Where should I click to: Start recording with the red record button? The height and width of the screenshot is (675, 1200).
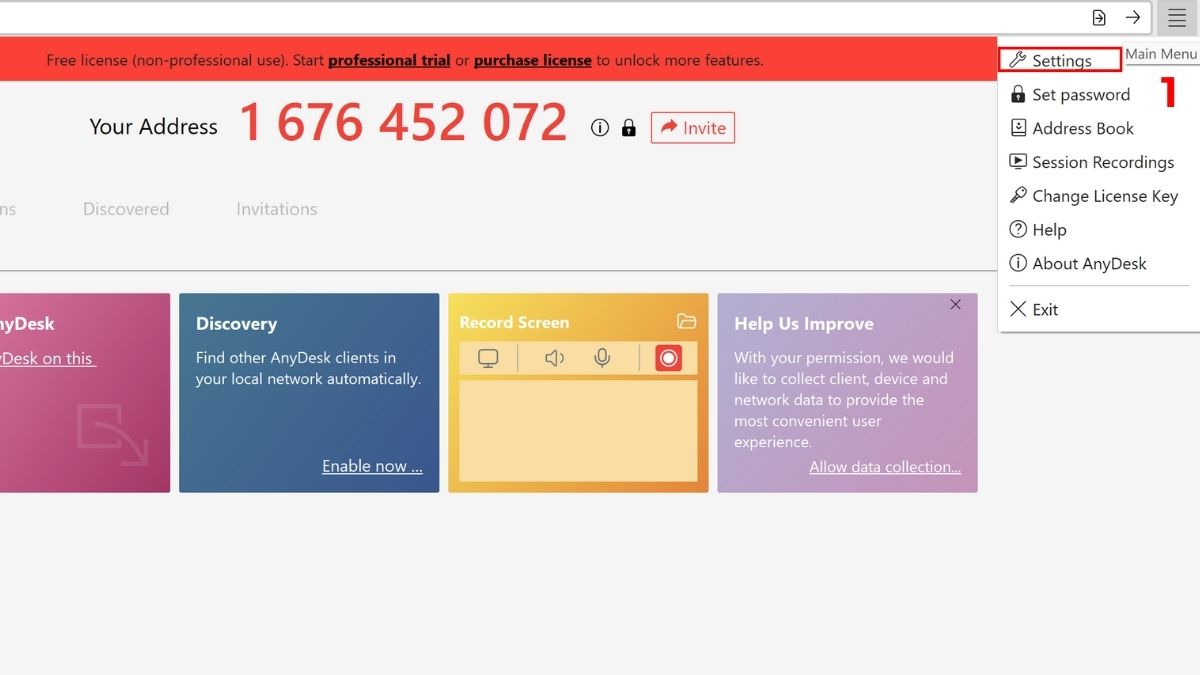point(668,358)
